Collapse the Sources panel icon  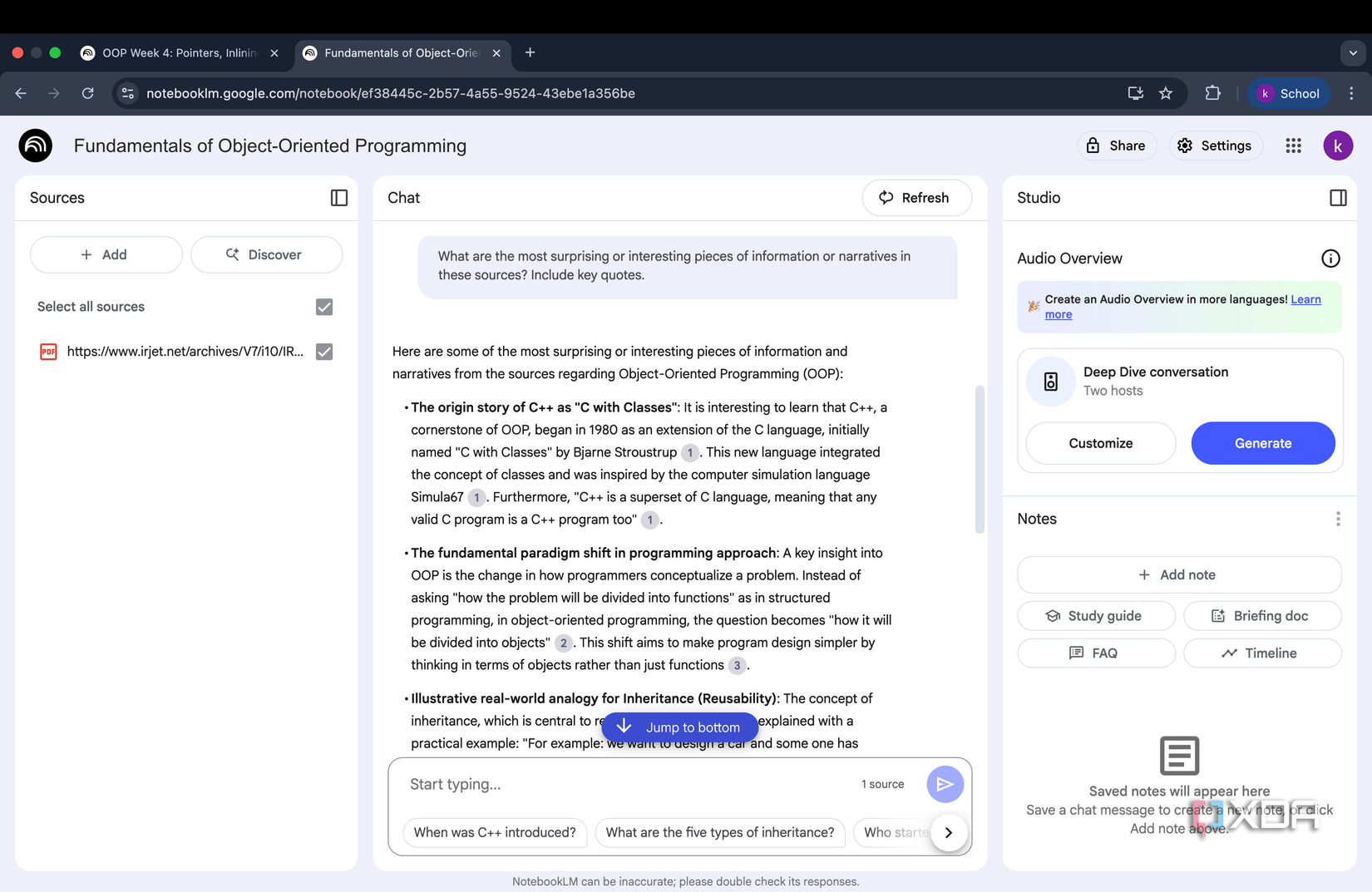coord(338,198)
